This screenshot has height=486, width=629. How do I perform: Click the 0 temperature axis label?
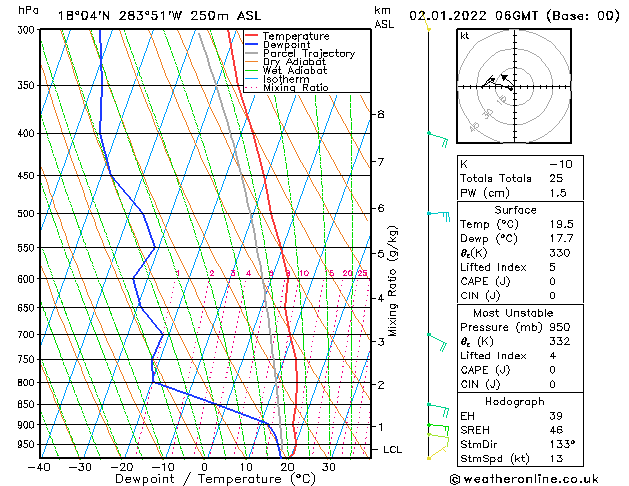pos(205,467)
